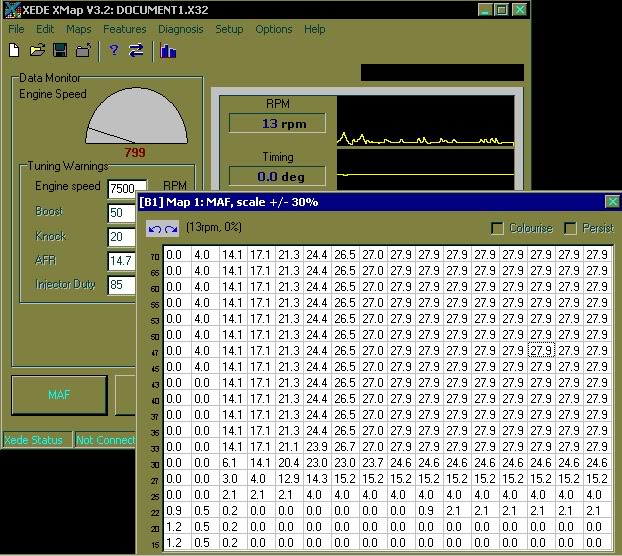Image resolution: width=622 pixels, height=556 pixels.
Task: Click the Knock warning field showing 20
Action: point(121,237)
